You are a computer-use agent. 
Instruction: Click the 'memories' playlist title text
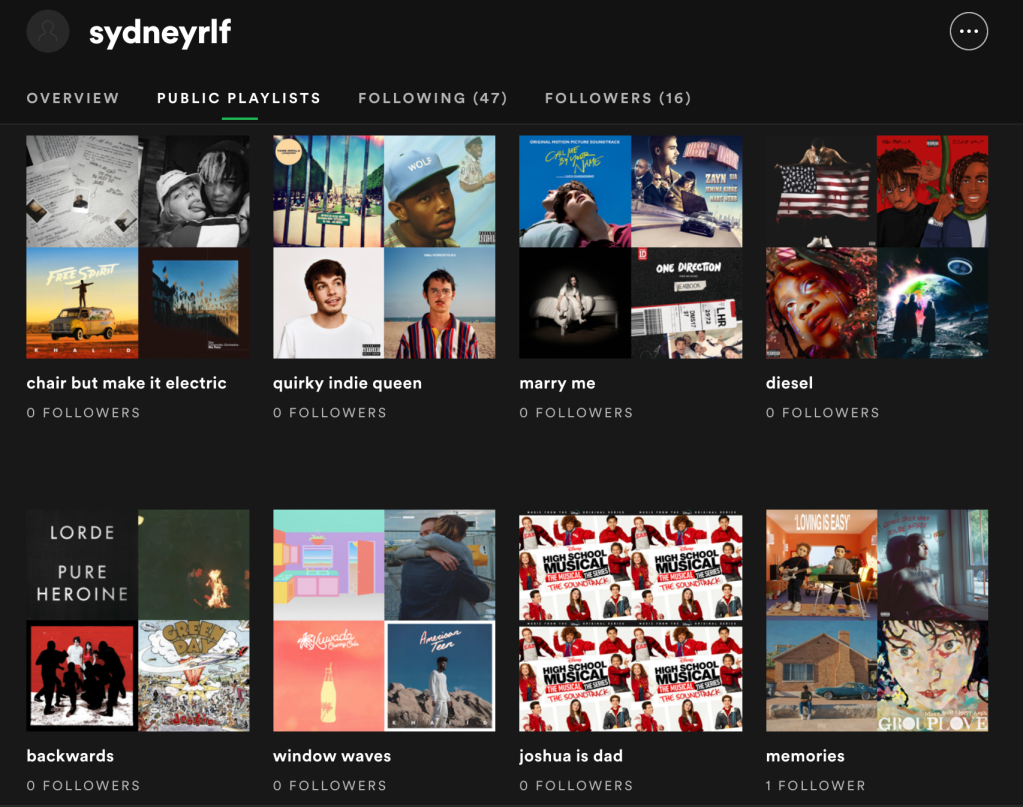[x=805, y=756]
